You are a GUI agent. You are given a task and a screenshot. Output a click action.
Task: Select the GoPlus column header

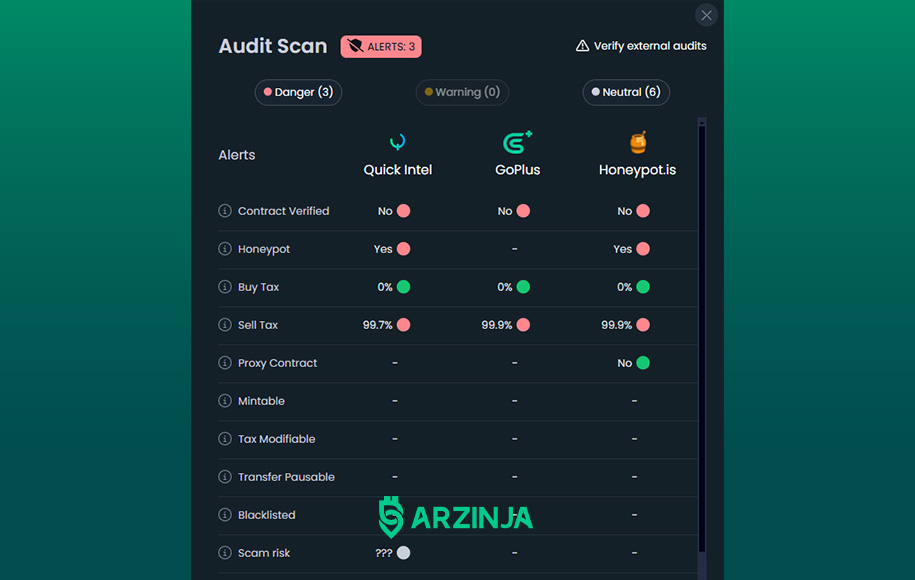tap(518, 170)
